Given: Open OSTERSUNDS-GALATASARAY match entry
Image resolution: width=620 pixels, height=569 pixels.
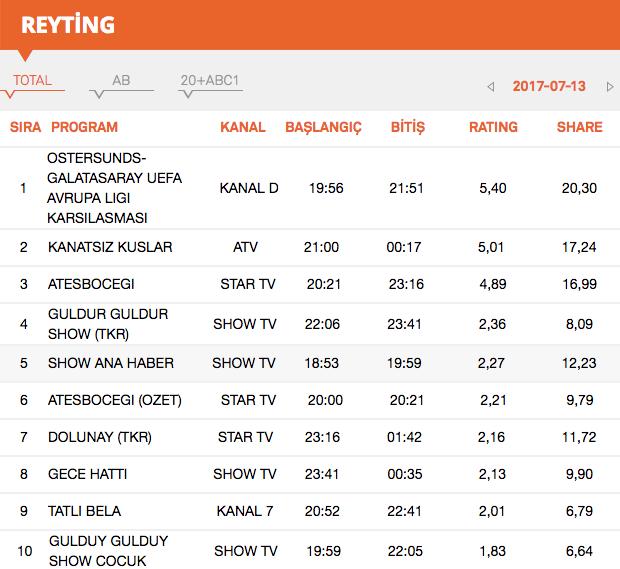Looking at the screenshot, I should pyautogui.click(x=310, y=188).
